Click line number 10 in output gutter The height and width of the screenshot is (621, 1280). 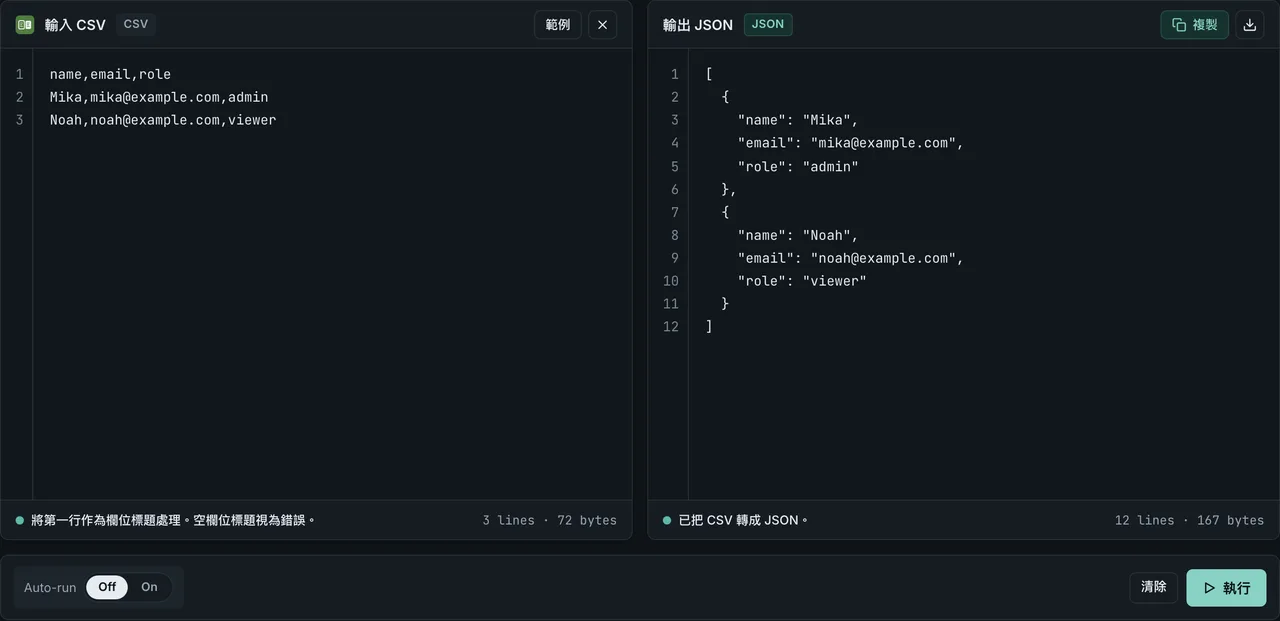pyautogui.click(x=671, y=281)
